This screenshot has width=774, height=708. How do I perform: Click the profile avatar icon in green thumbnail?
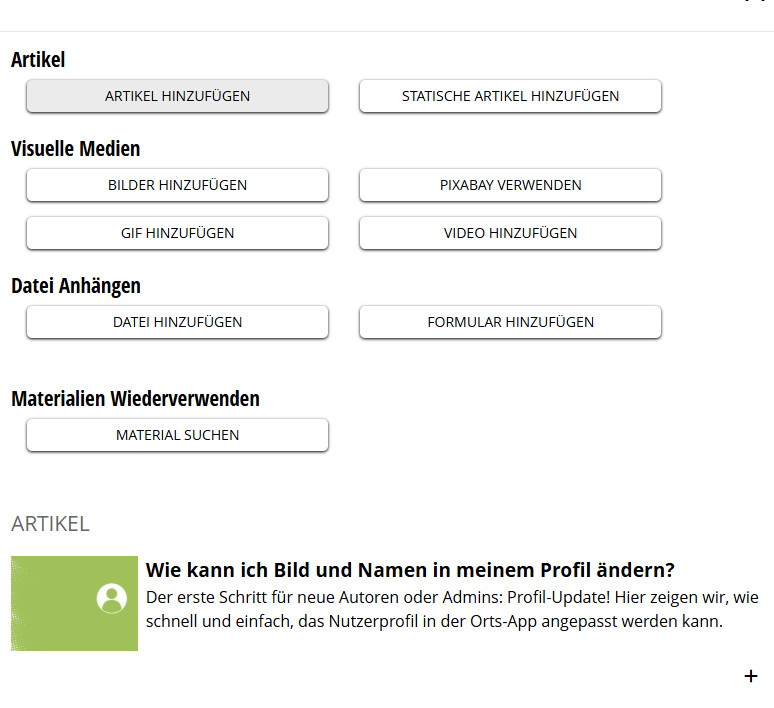(x=111, y=599)
